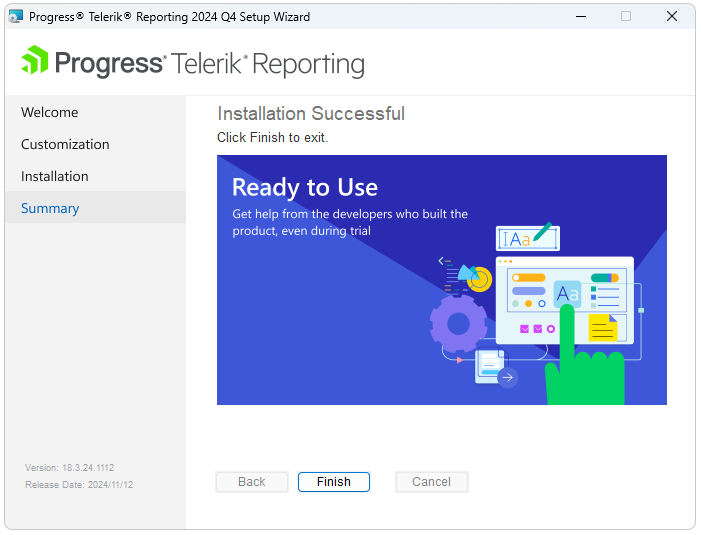701x535 pixels.
Task: Close the setup wizard window
Action: (x=671, y=17)
